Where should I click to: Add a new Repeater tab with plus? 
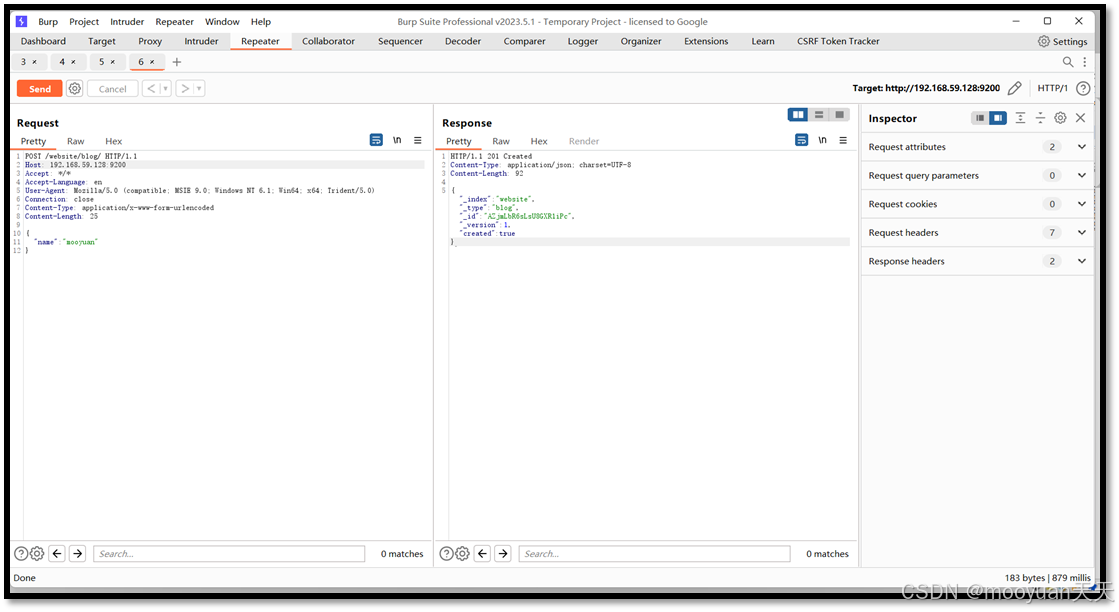[177, 62]
